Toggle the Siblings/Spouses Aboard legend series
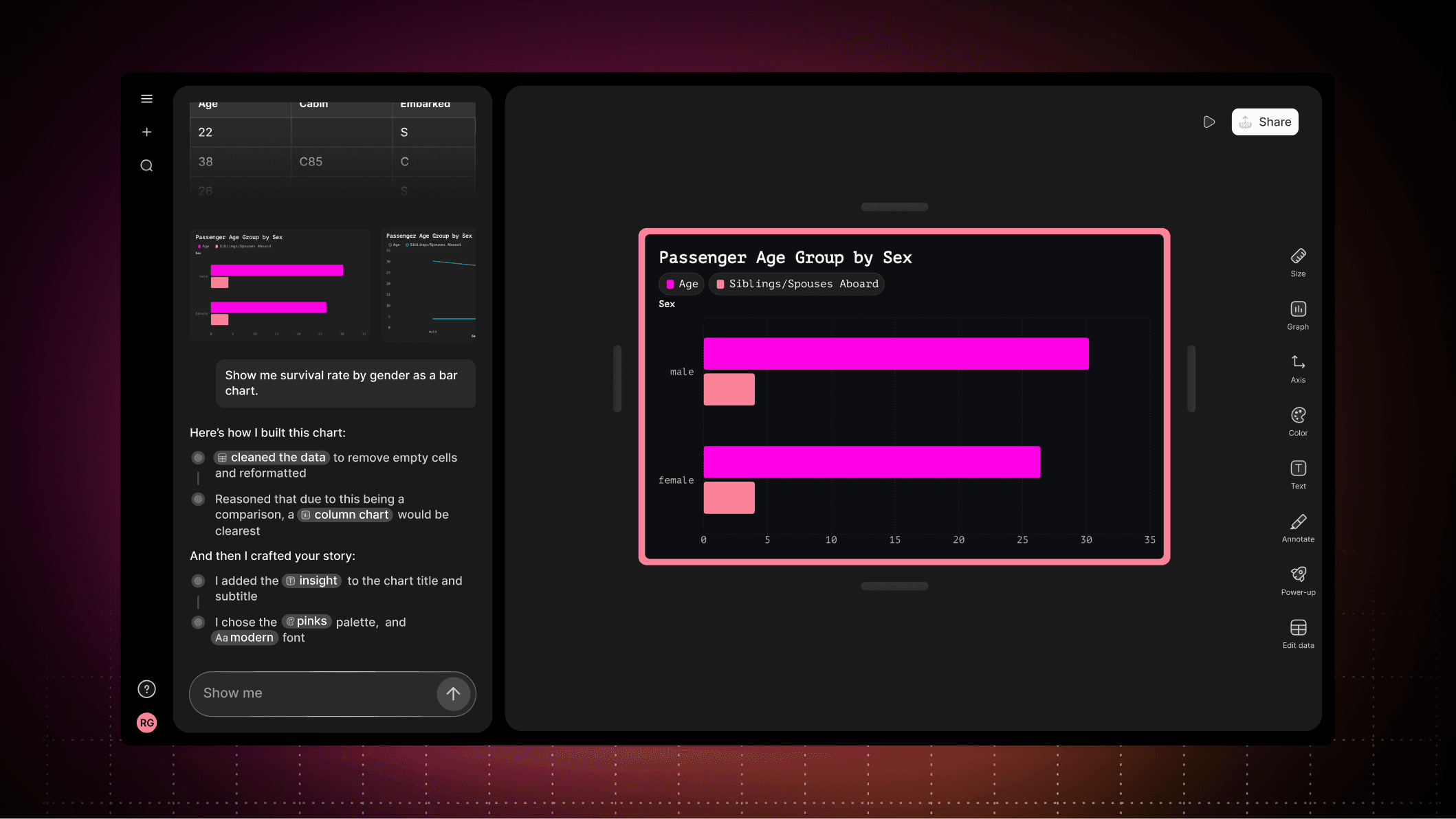The width and height of the screenshot is (1456, 819). pos(797,284)
